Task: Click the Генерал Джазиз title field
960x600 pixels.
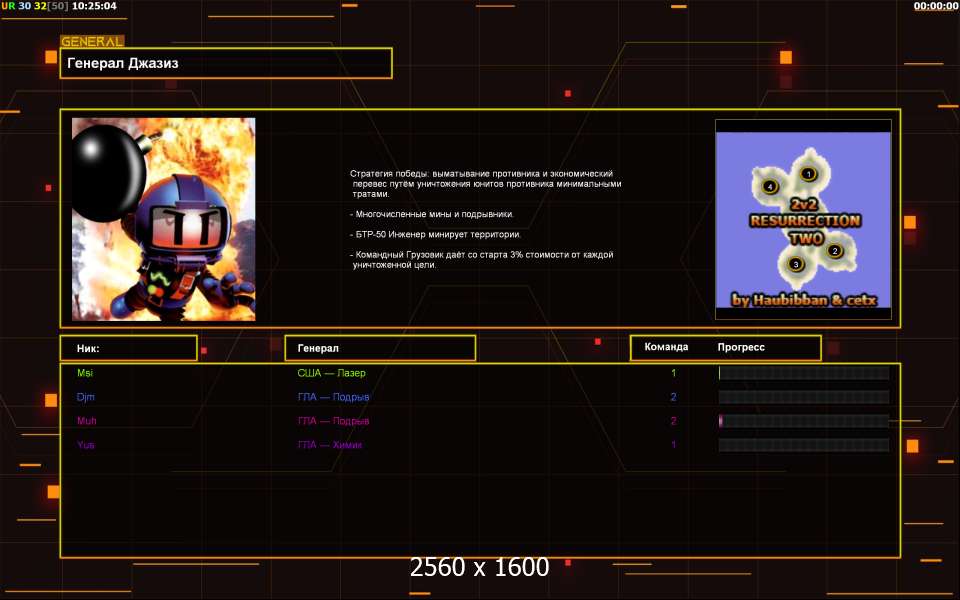Action: point(226,63)
